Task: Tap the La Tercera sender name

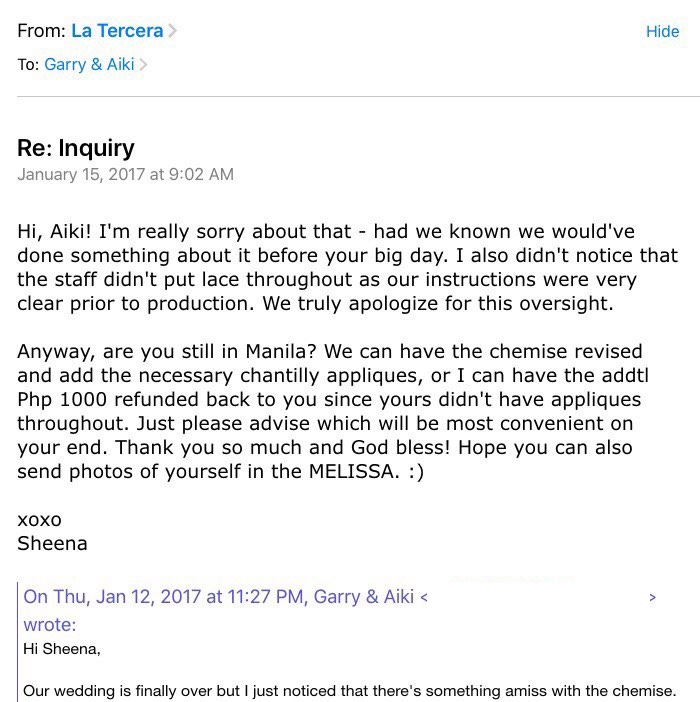Action: tap(117, 31)
